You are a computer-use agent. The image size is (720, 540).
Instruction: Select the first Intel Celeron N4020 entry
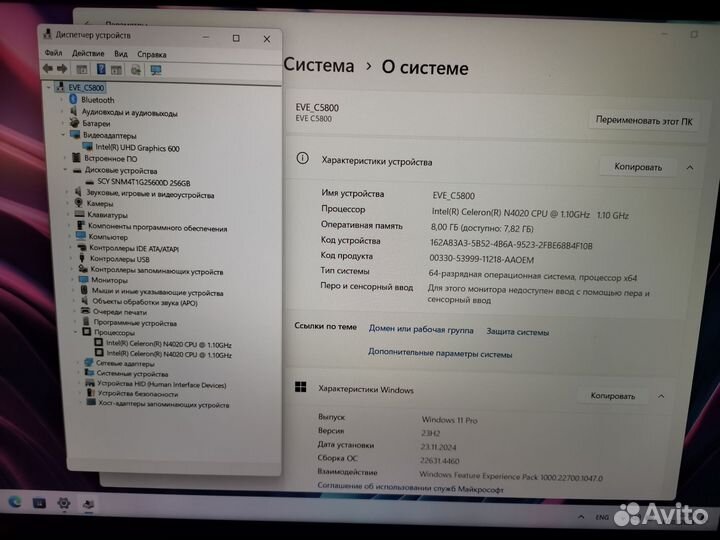point(169,344)
